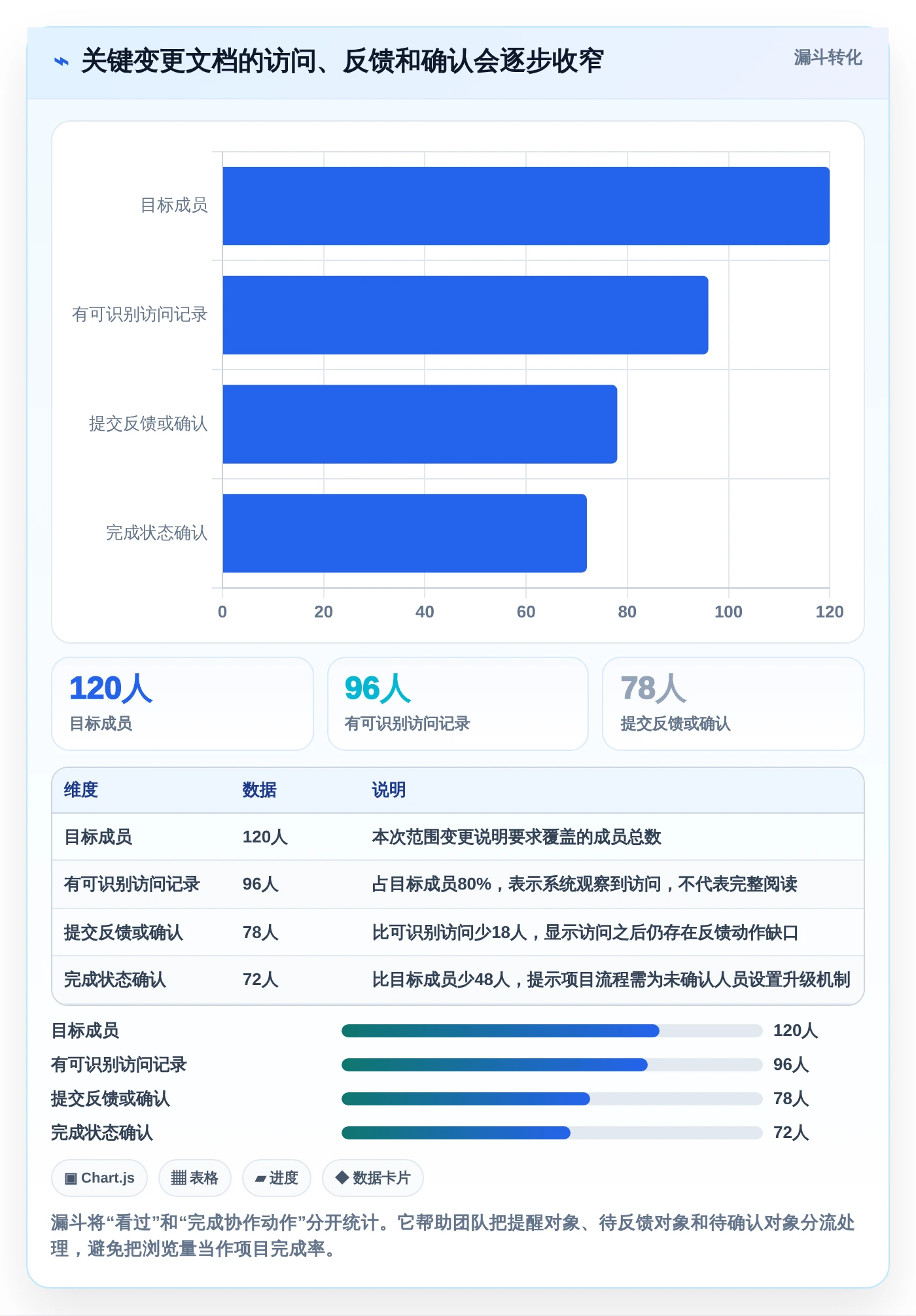The width and height of the screenshot is (916, 1316).
Task: Click the 有可识别访问记录 cell in the table
Action: point(132,884)
